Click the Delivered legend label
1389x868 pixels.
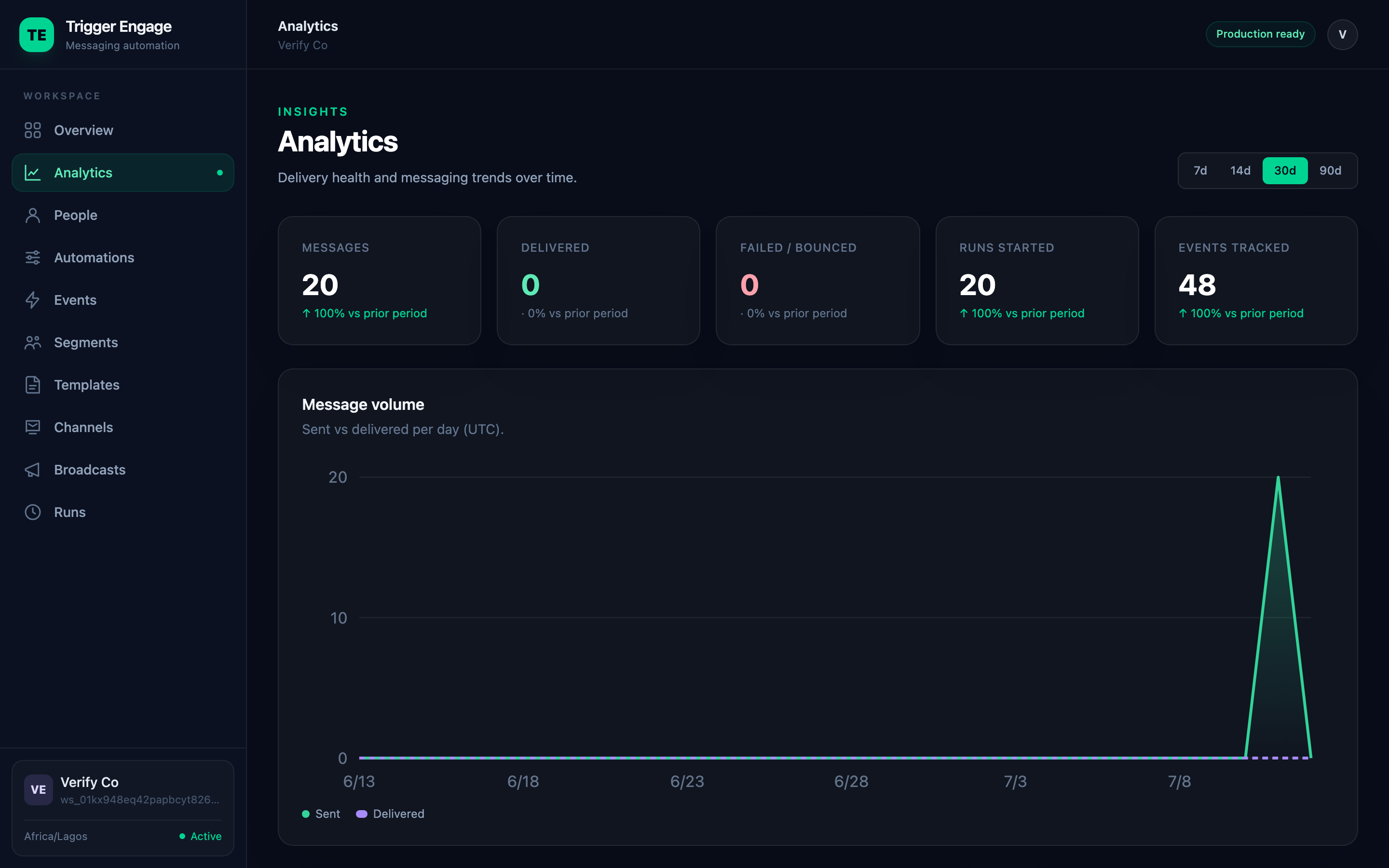click(x=398, y=814)
